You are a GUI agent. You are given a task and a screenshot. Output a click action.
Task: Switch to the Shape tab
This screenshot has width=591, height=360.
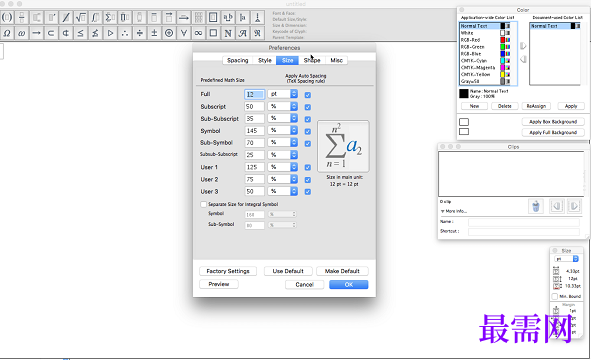tap(312, 60)
